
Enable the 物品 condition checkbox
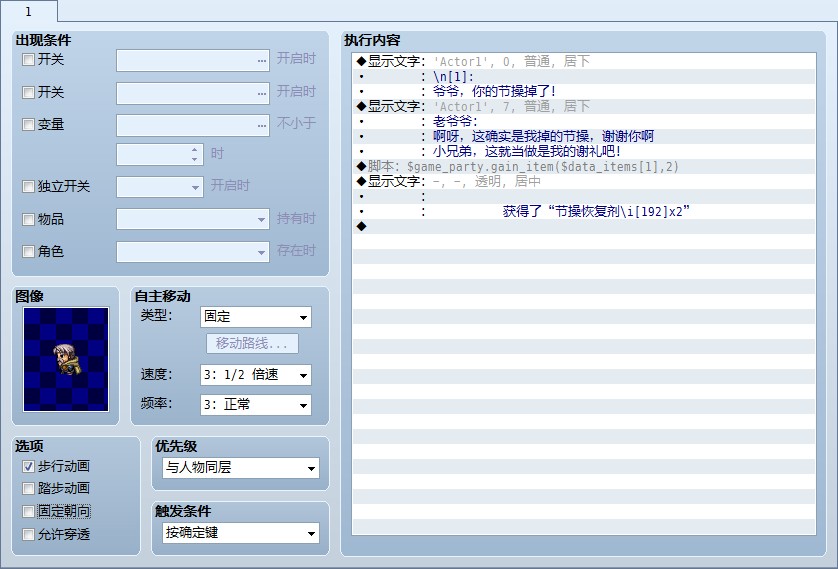(28, 219)
